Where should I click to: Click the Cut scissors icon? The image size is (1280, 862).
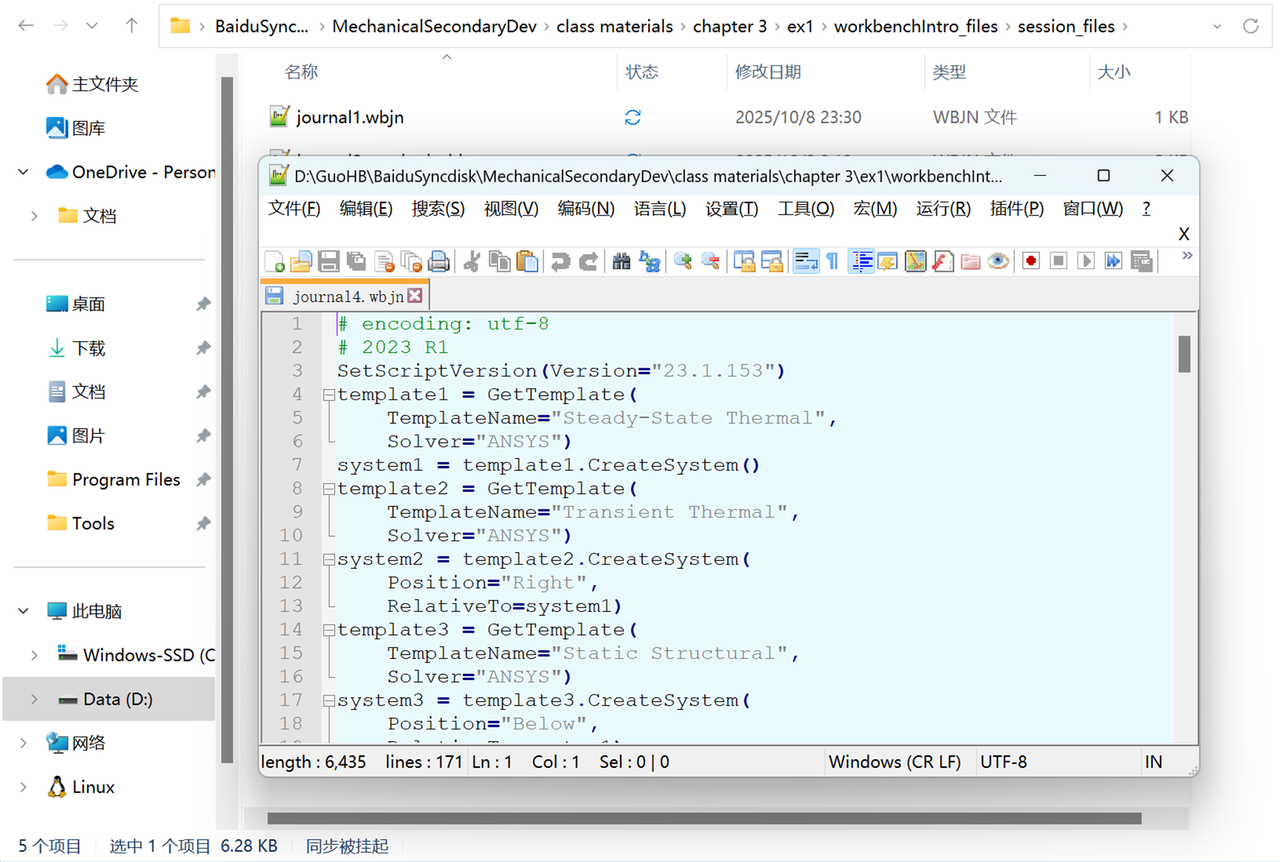click(472, 262)
